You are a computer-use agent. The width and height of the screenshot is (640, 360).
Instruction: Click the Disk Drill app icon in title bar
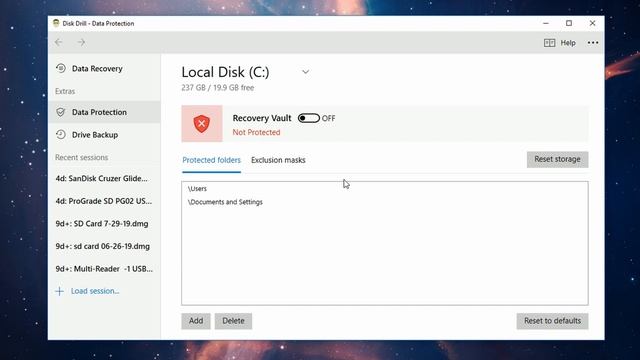pyautogui.click(x=56, y=23)
